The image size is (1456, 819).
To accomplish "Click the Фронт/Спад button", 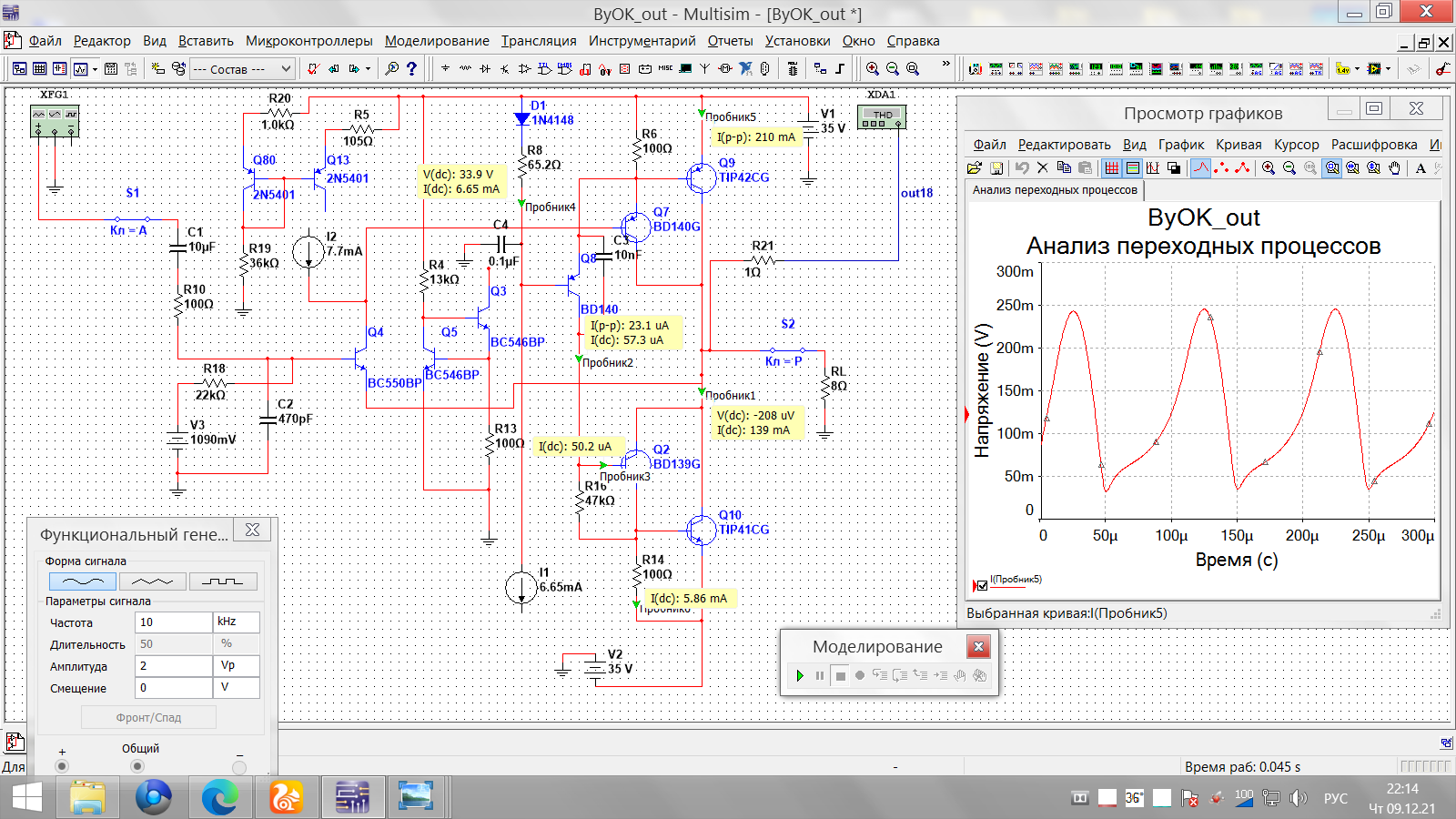I will 148,717.
